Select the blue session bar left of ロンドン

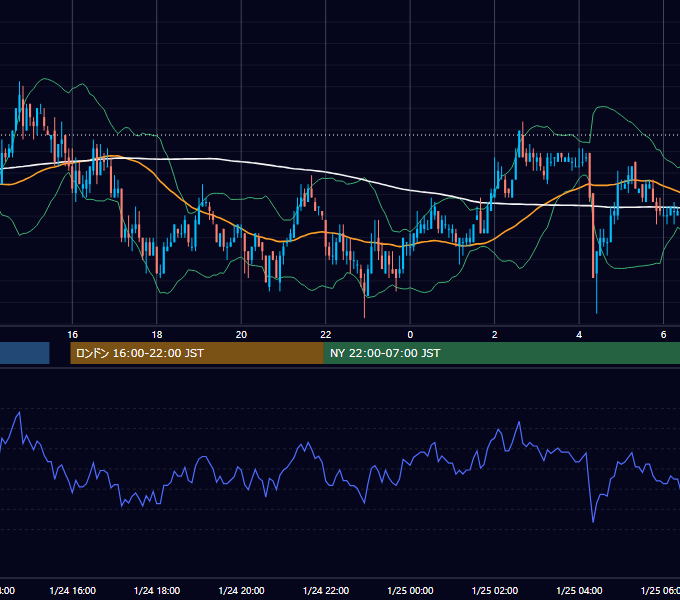[25, 353]
